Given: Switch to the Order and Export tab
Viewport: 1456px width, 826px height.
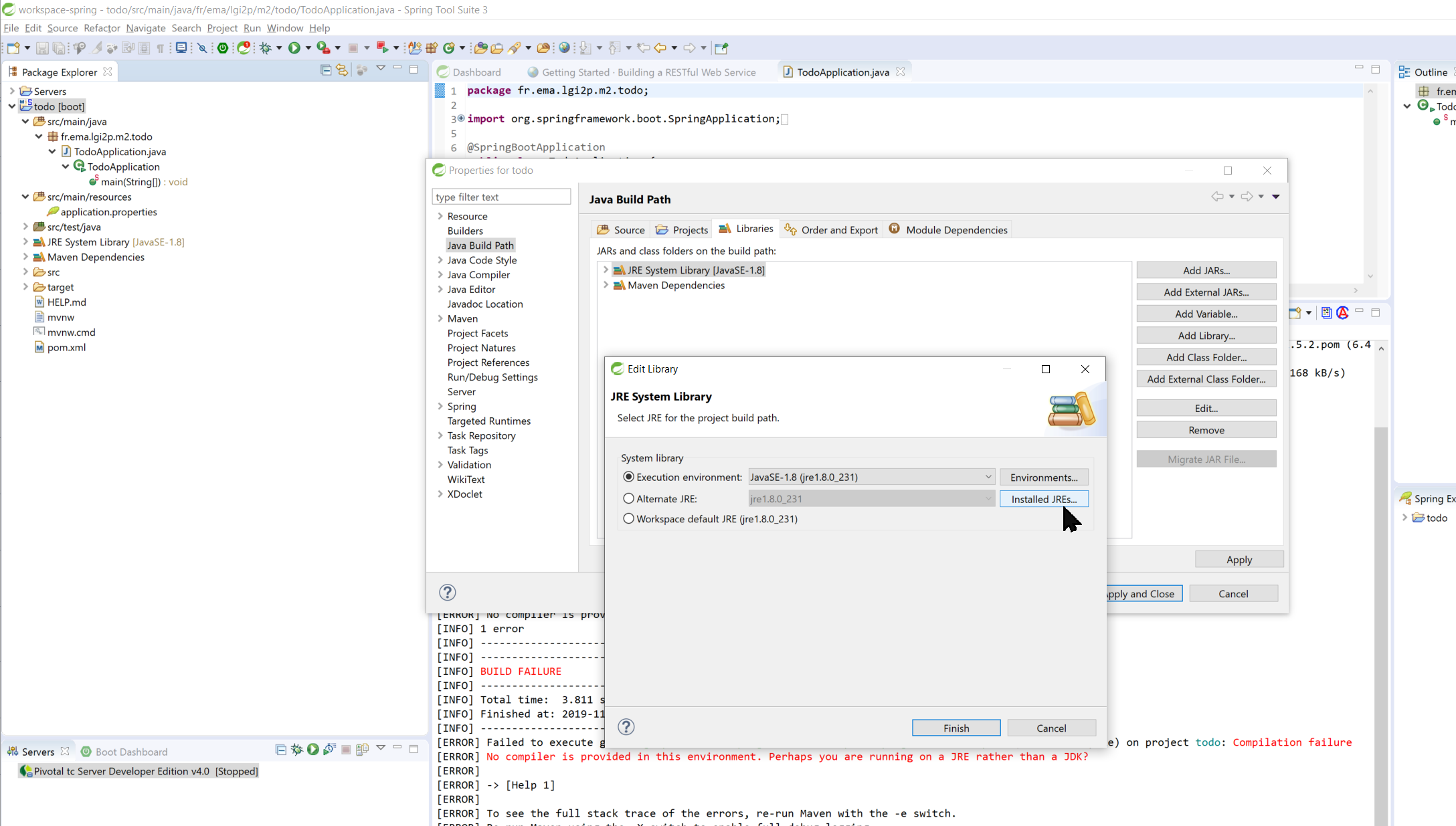Looking at the screenshot, I should (831, 229).
